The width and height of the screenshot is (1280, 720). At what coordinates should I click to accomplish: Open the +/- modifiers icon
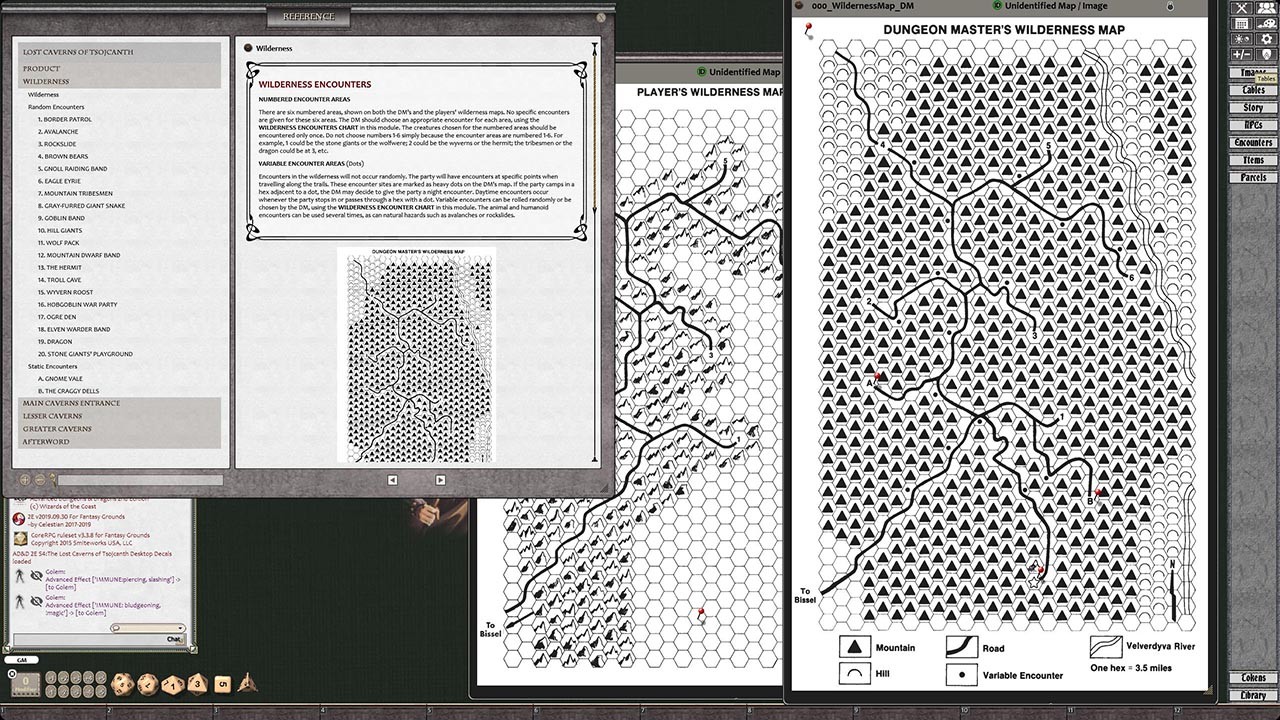[x=1242, y=52]
